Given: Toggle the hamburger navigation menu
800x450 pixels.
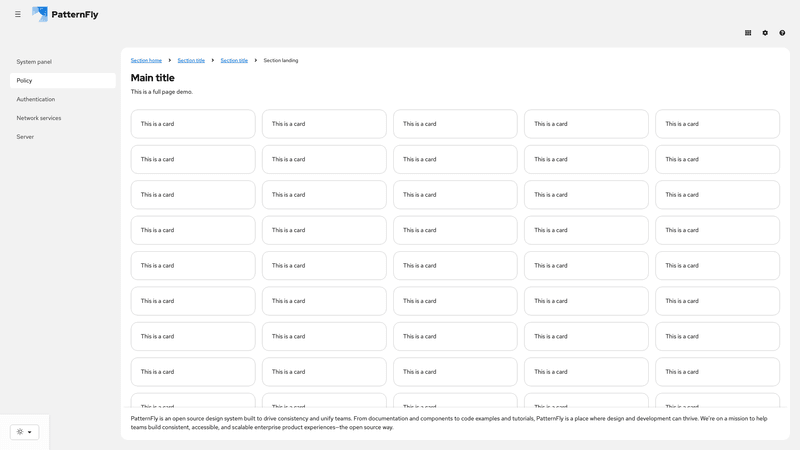Looking at the screenshot, I should tap(18, 14).
